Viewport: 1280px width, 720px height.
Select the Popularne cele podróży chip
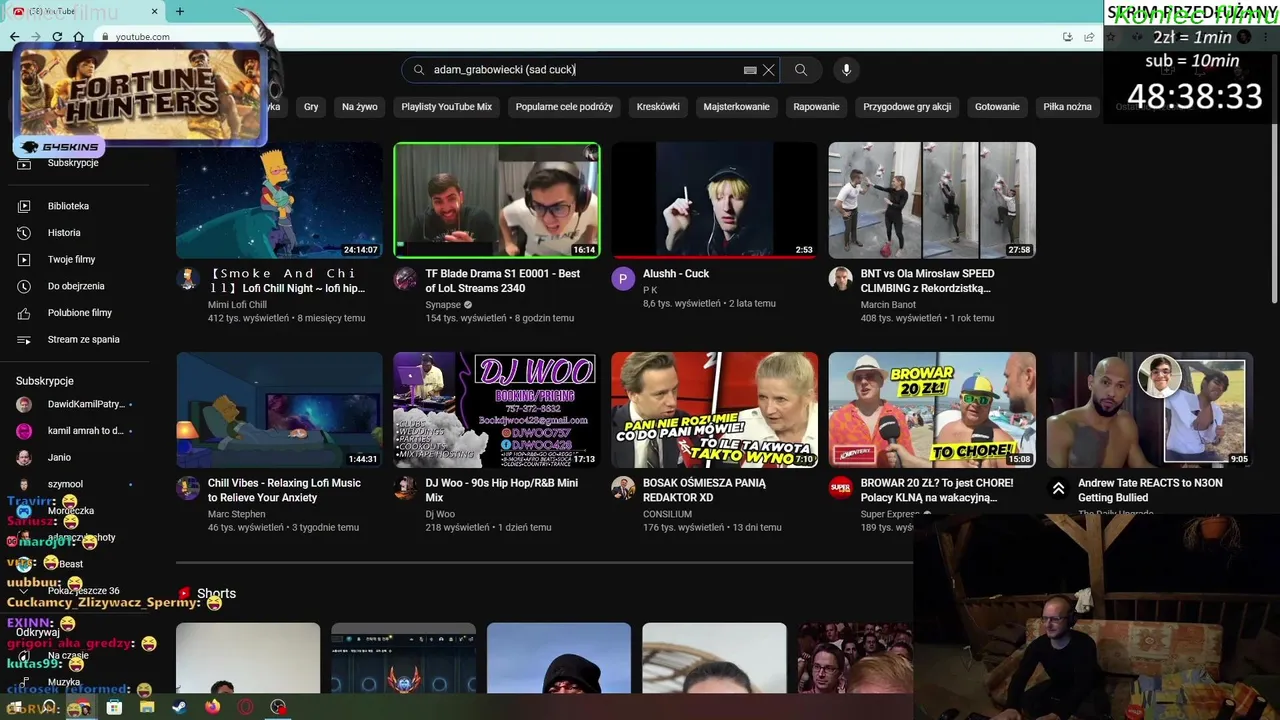point(564,107)
